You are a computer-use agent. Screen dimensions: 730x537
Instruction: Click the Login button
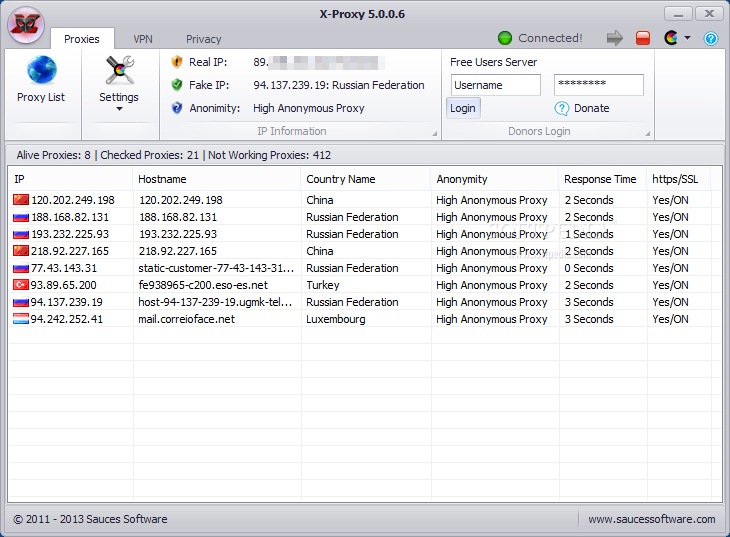[463, 108]
